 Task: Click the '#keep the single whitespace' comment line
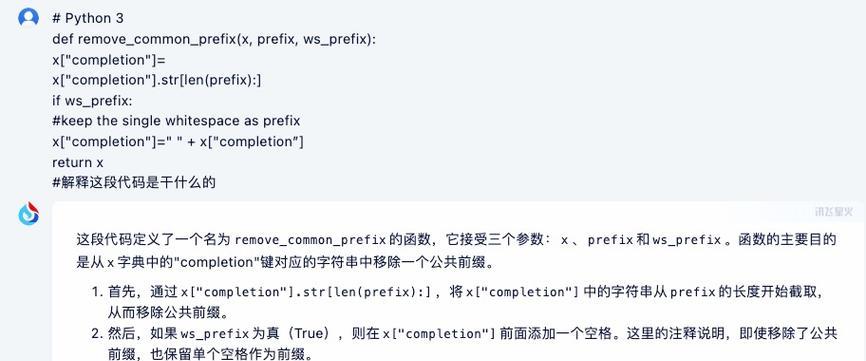(176, 121)
